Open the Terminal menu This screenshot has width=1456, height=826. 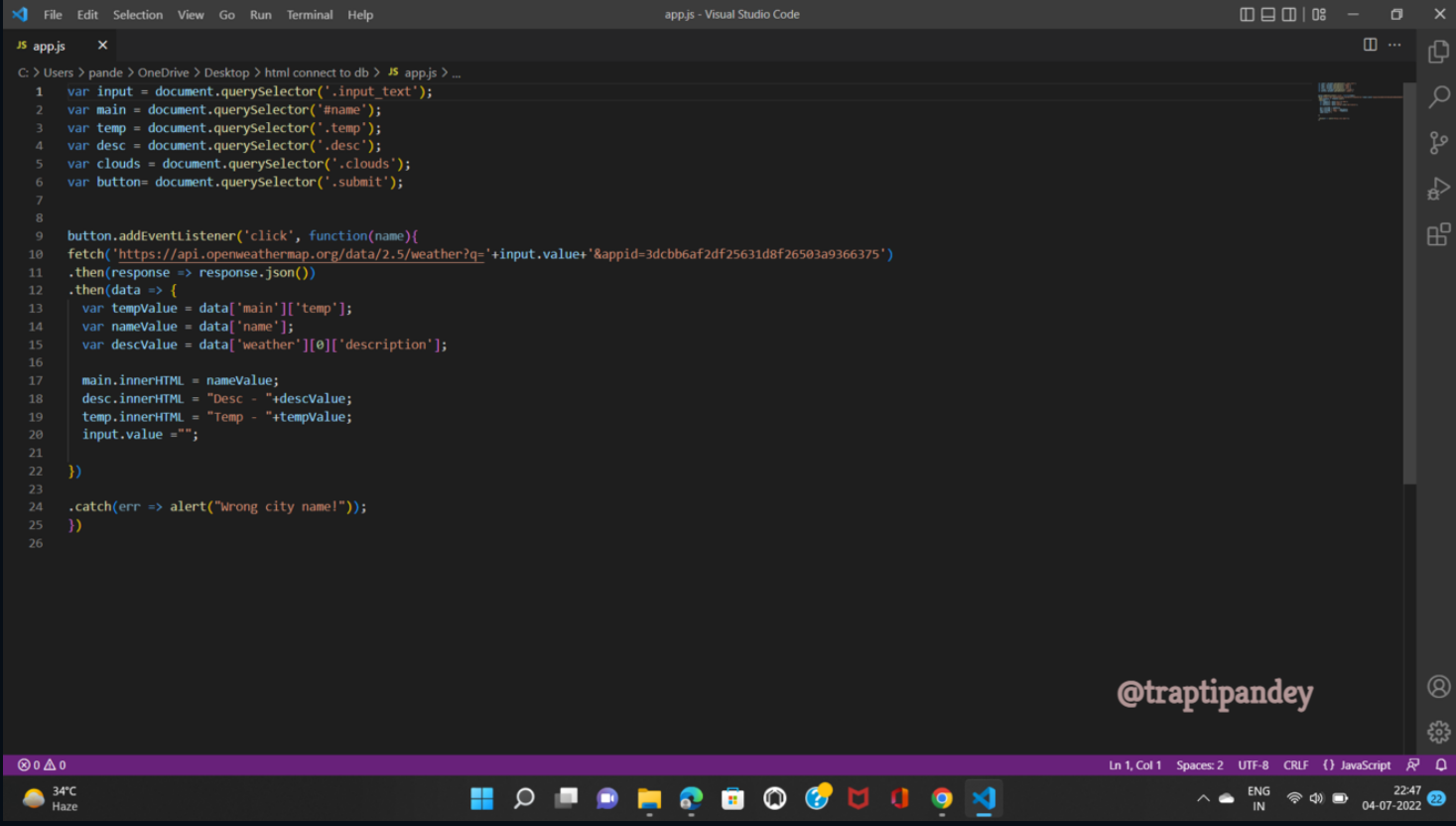tap(310, 15)
